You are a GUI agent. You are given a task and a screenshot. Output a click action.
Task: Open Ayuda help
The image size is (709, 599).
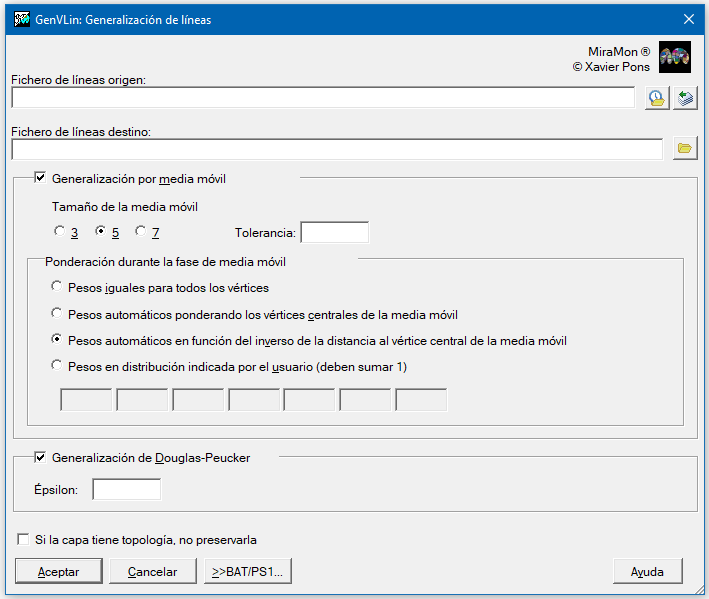tap(648, 571)
